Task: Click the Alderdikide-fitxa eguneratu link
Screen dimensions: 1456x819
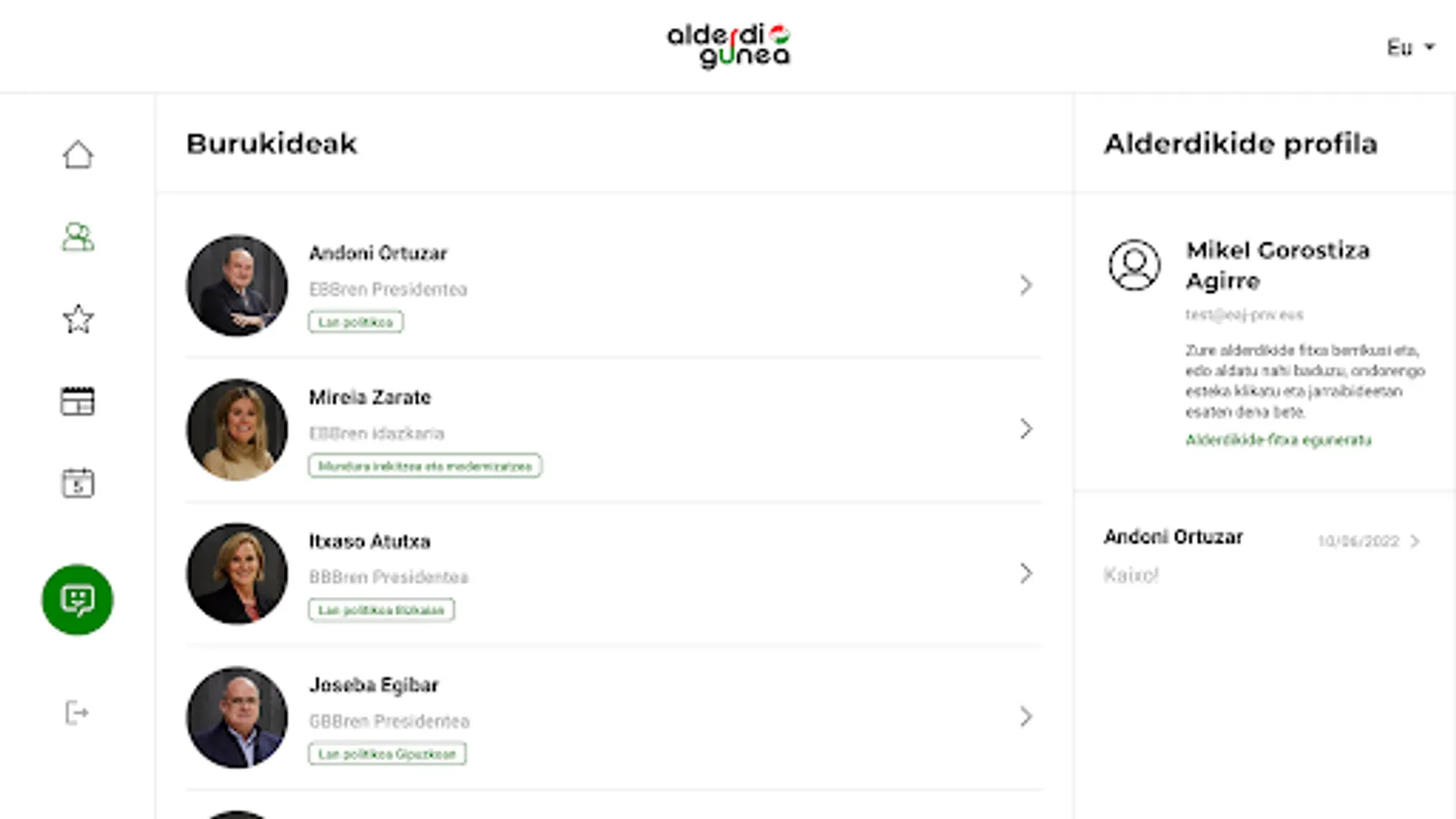Action: tap(1278, 440)
